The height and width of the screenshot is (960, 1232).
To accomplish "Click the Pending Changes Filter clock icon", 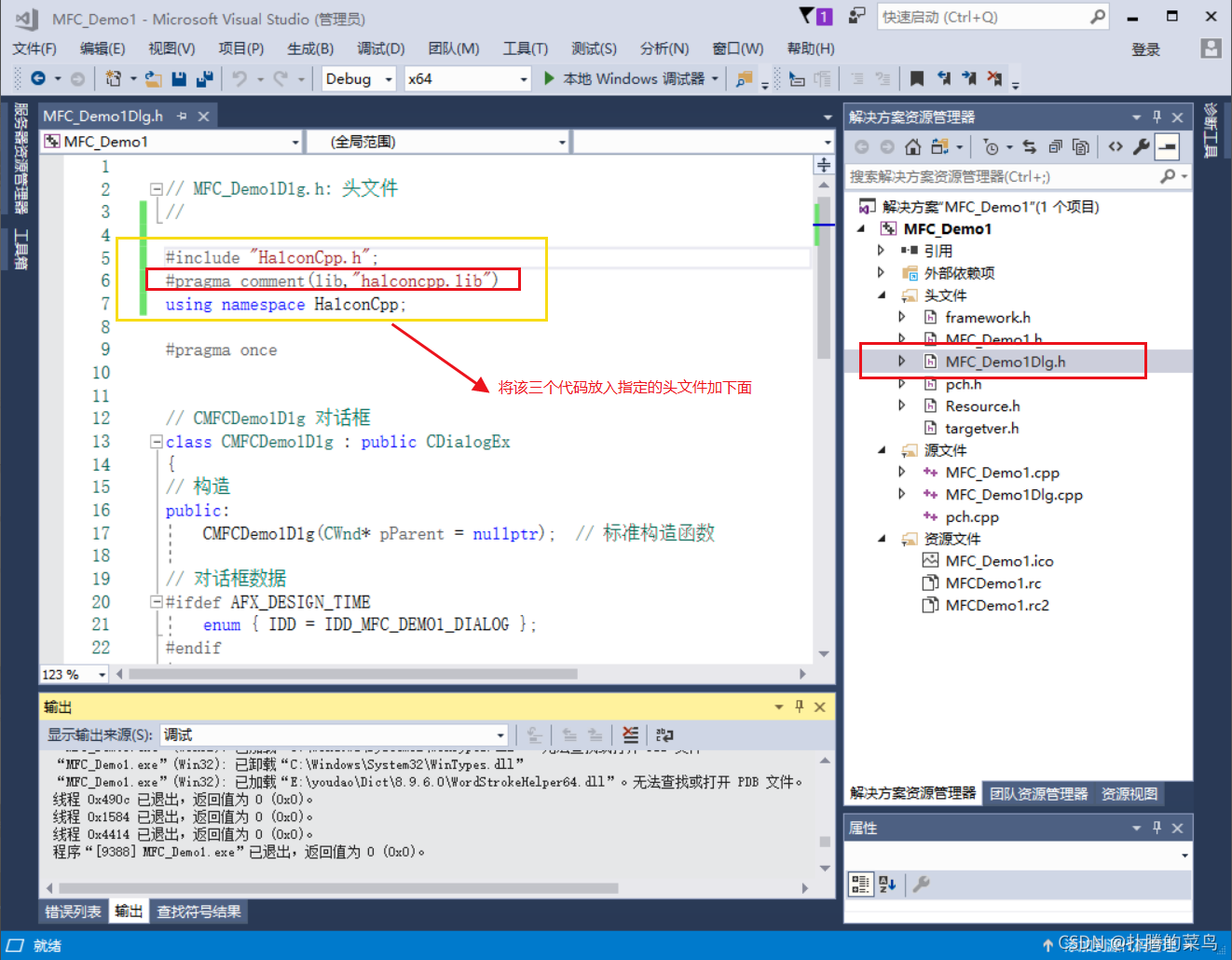I will tap(992, 146).
